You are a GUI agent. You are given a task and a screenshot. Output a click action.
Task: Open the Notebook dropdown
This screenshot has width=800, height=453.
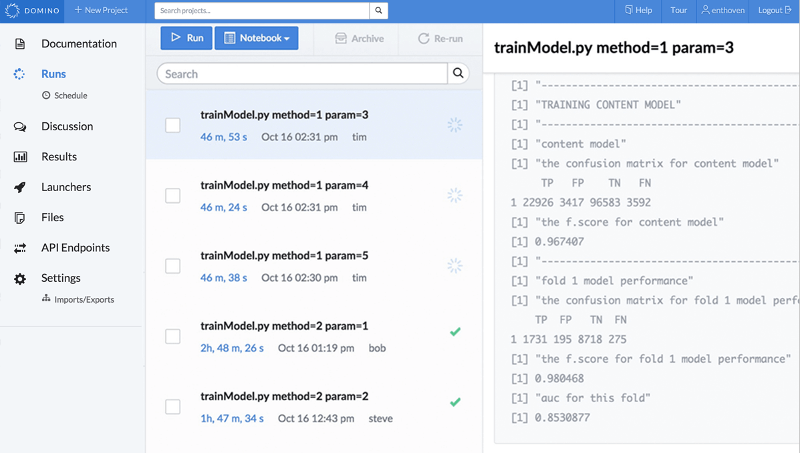click(256, 39)
